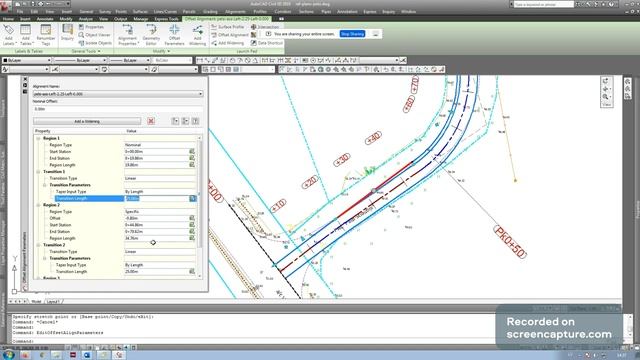The width and height of the screenshot is (640, 360).
Task: Click the pick icon for Region 1 Start Station
Action: pyautogui.click(x=192, y=151)
